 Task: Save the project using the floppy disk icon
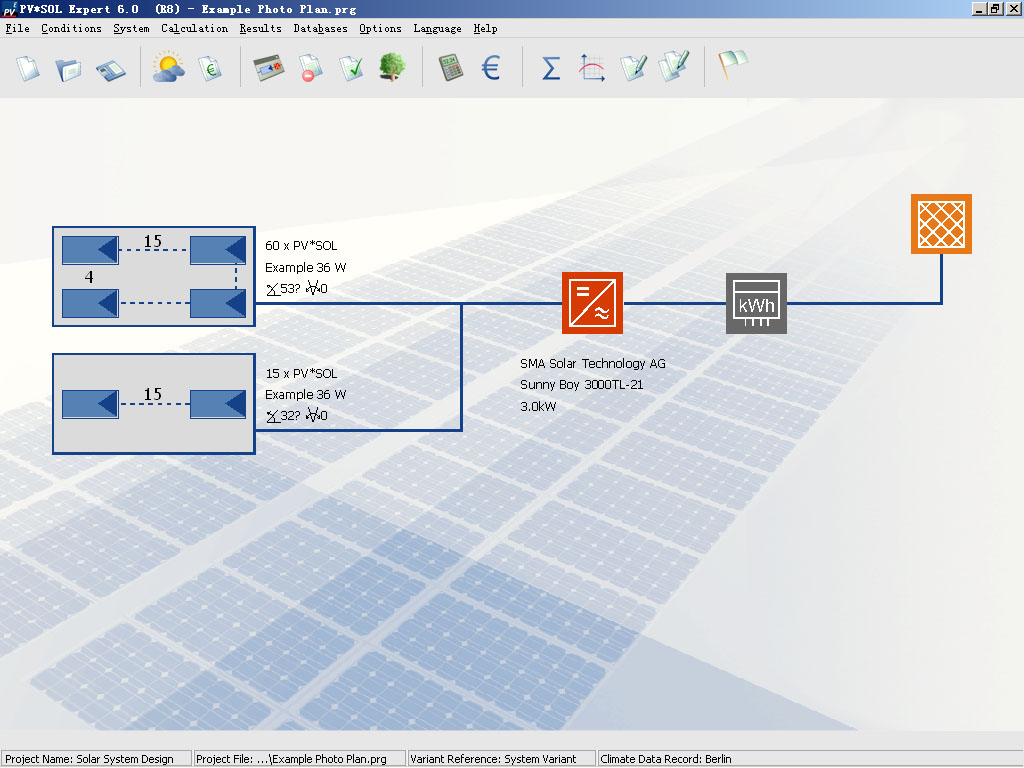[x=110, y=70]
